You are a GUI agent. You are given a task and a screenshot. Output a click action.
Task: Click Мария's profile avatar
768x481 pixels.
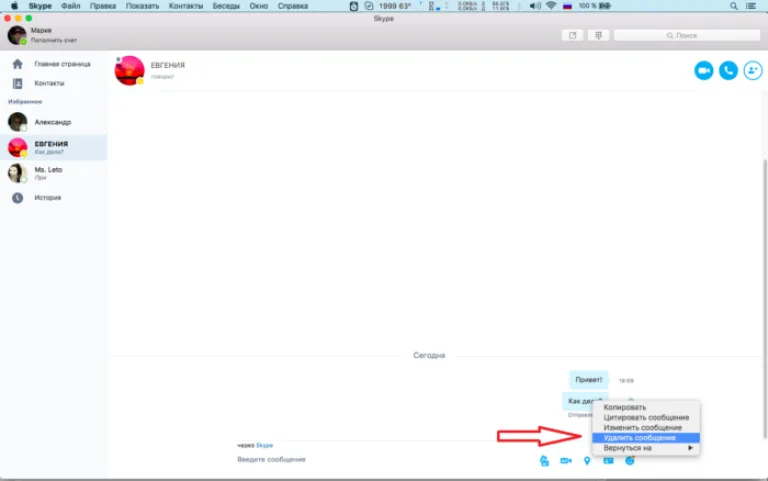coord(17,35)
